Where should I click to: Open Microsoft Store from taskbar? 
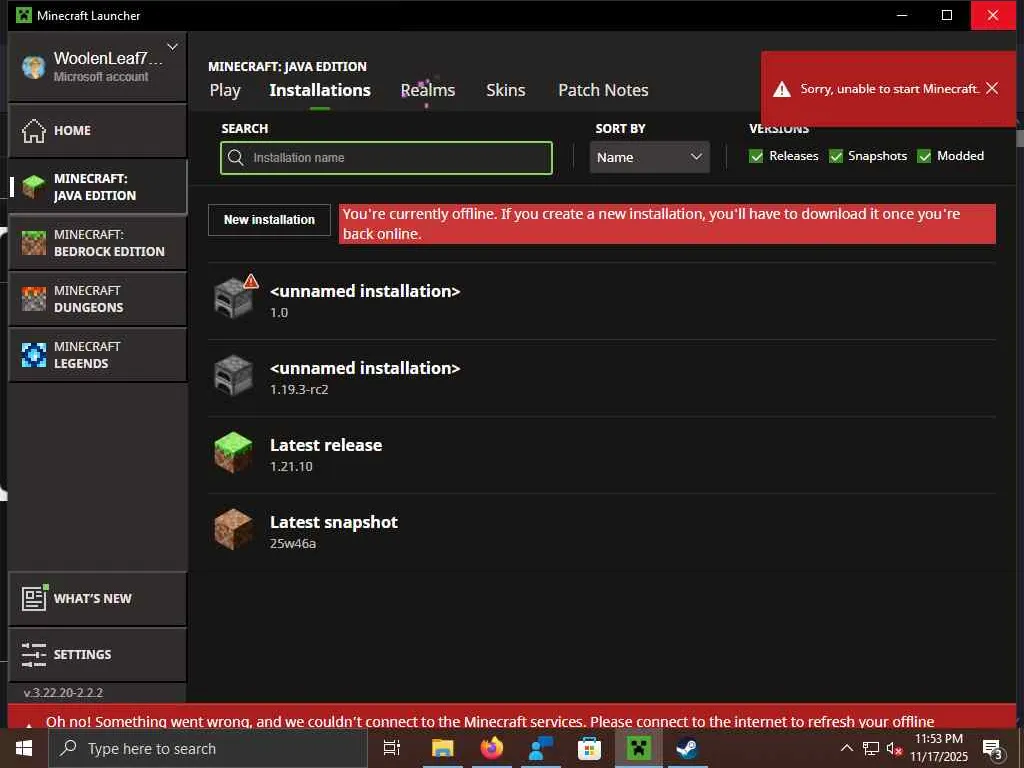tap(589, 748)
